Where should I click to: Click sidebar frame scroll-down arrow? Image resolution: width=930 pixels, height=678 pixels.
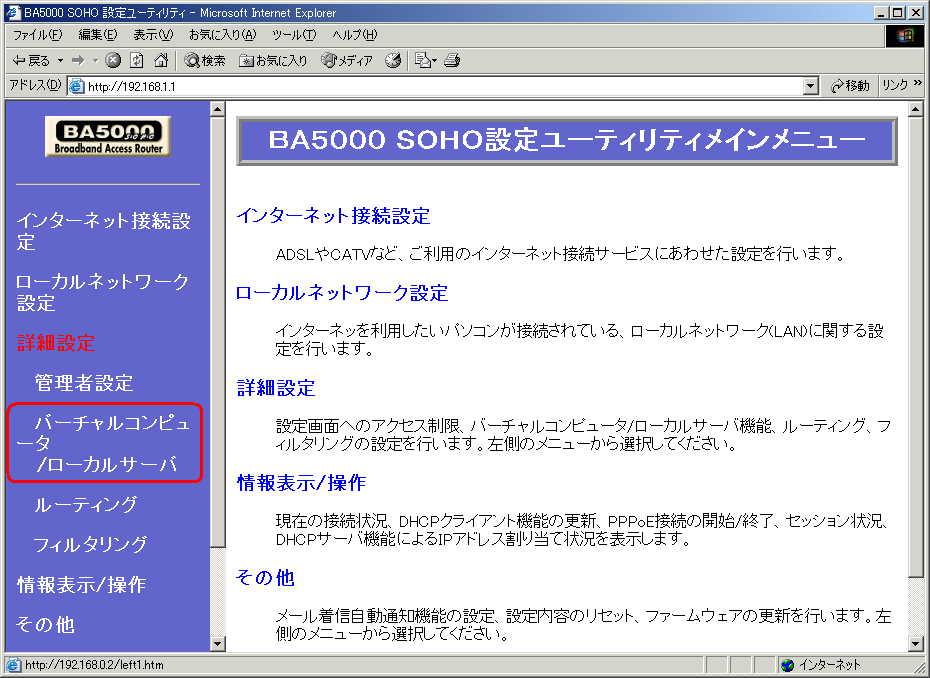pyautogui.click(x=218, y=644)
